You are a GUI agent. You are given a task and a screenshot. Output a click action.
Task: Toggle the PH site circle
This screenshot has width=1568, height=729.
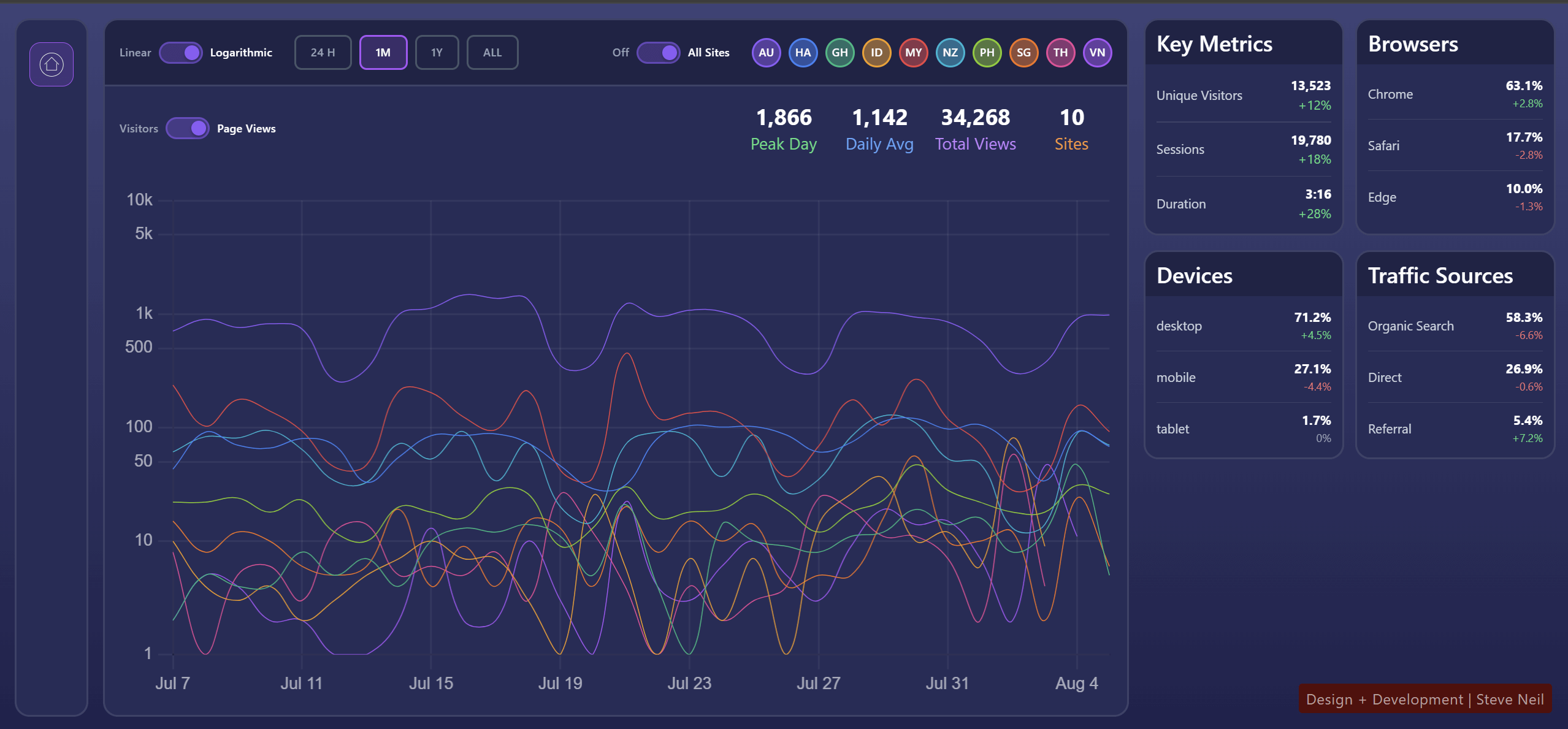[987, 53]
